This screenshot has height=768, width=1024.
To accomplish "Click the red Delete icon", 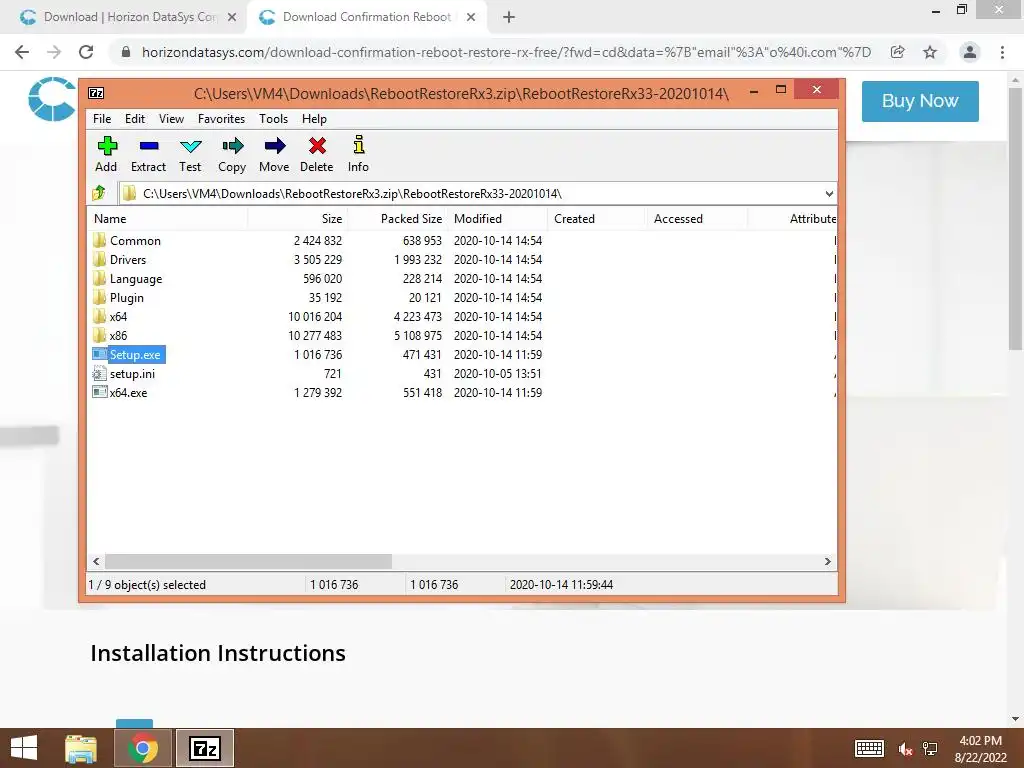I will coord(317,146).
